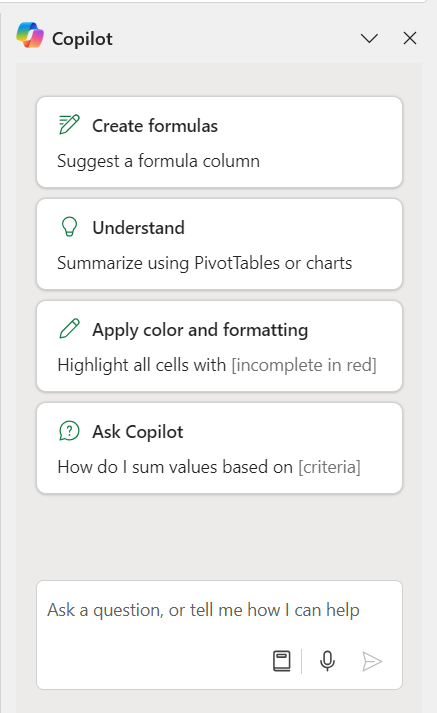Select the Create formulas card title

(x=155, y=126)
